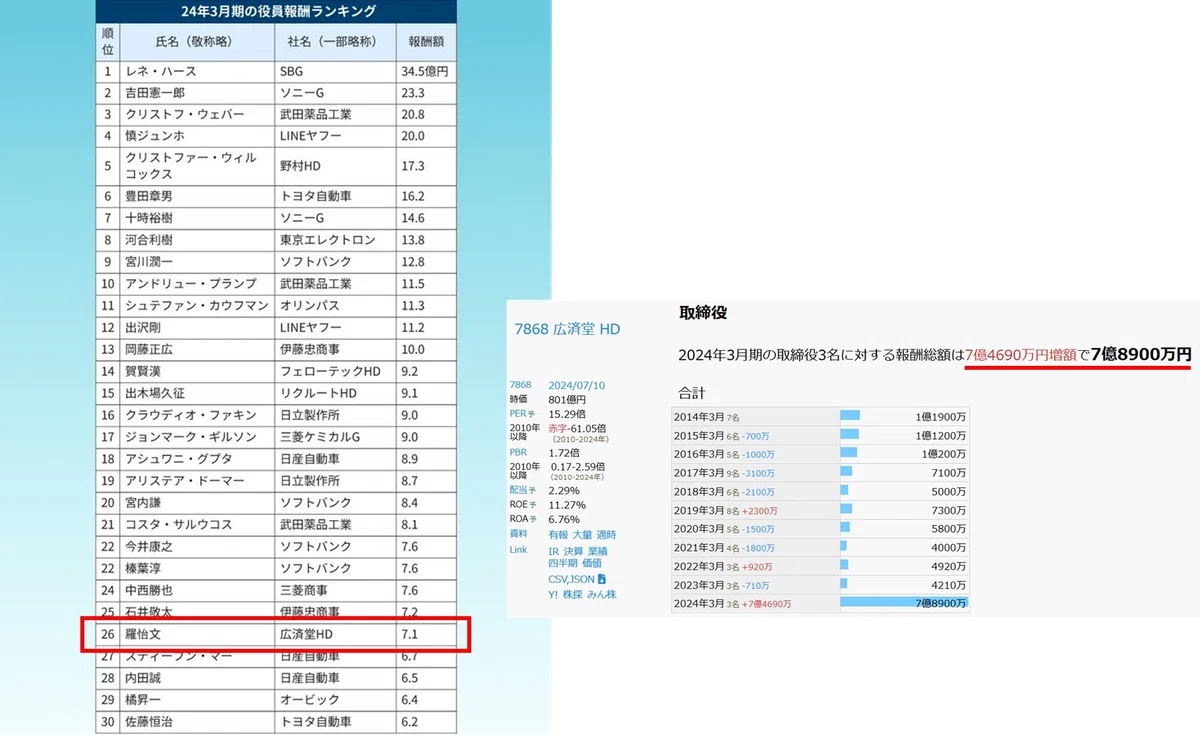Click the 氏名（敬称略）column header
The width and height of the screenshot is (1200, 735).
pyautogui.click(x=196, y=43)
